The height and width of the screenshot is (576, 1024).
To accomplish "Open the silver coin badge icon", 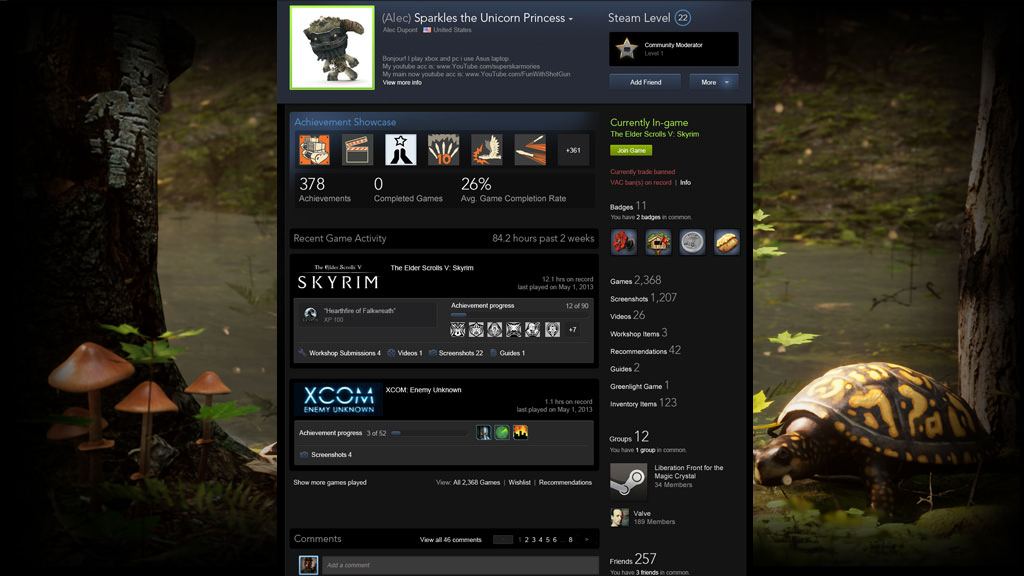I will (692, 242).
